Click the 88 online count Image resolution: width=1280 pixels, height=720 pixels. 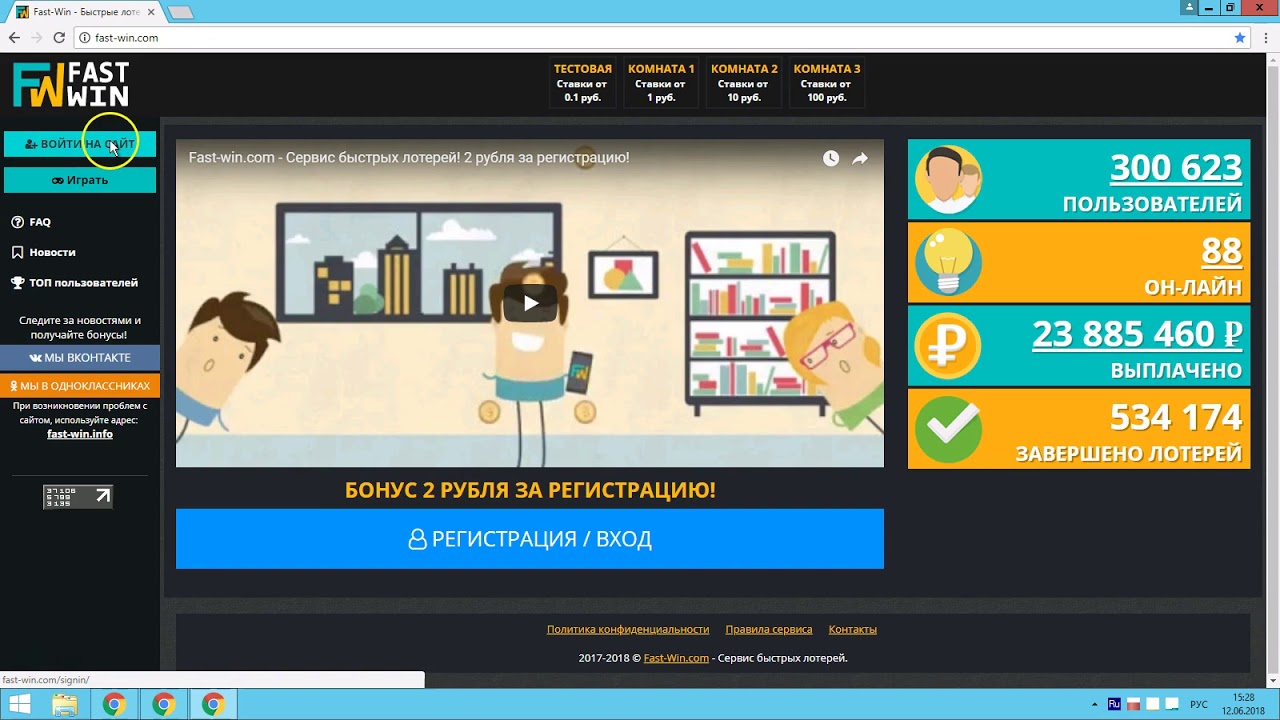pos(1222,251)
